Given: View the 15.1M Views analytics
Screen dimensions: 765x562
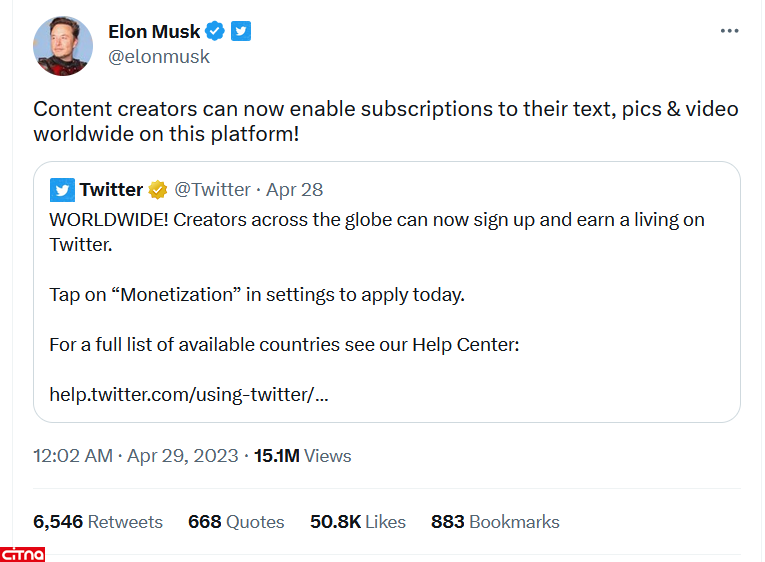Looking at the screenshot, I should point(302,456).
